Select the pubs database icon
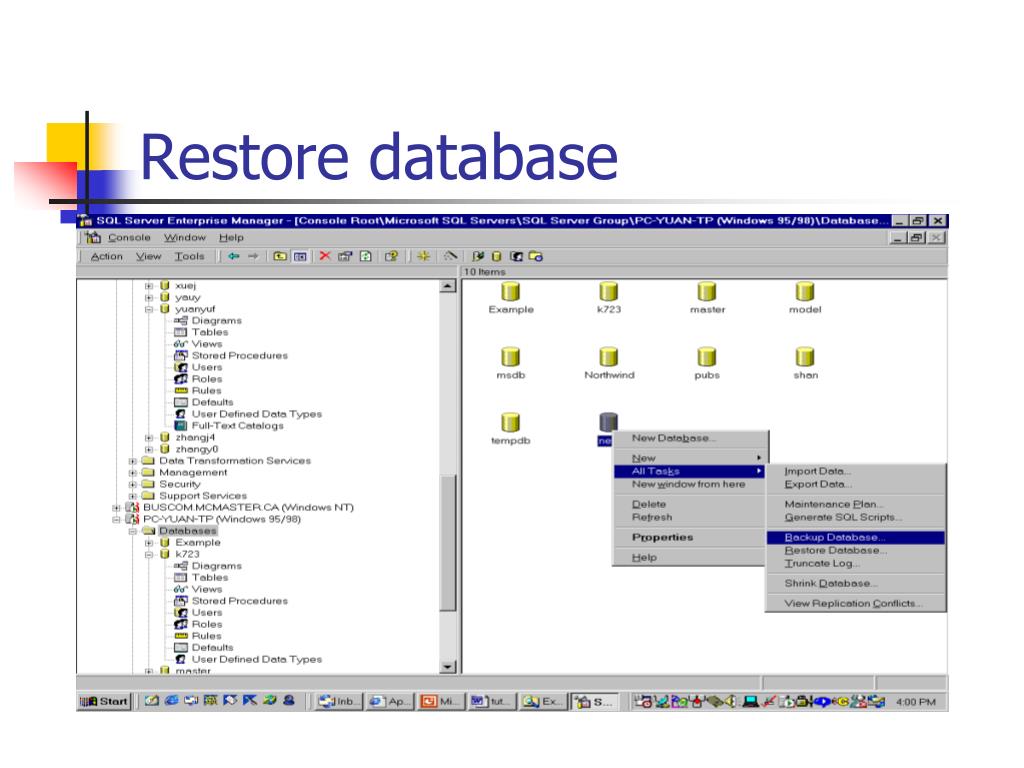Image resolution: width=1024 pixels, height=768 pixels. (x=707, y=357)
